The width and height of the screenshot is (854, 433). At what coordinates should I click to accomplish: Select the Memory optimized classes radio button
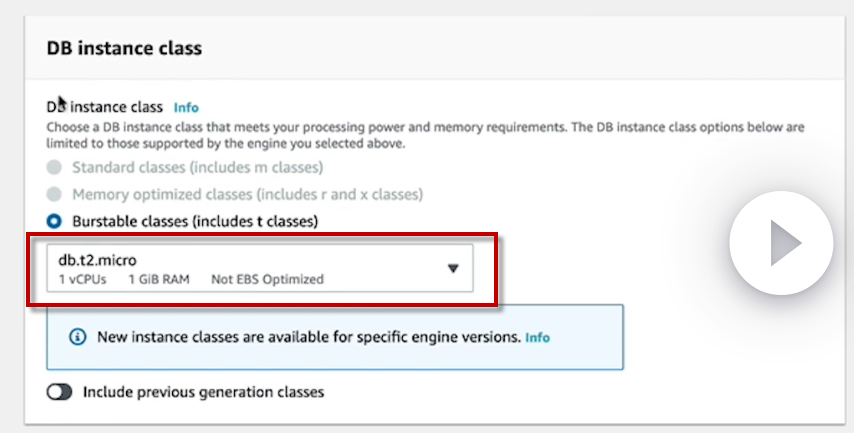click(53, 194)
